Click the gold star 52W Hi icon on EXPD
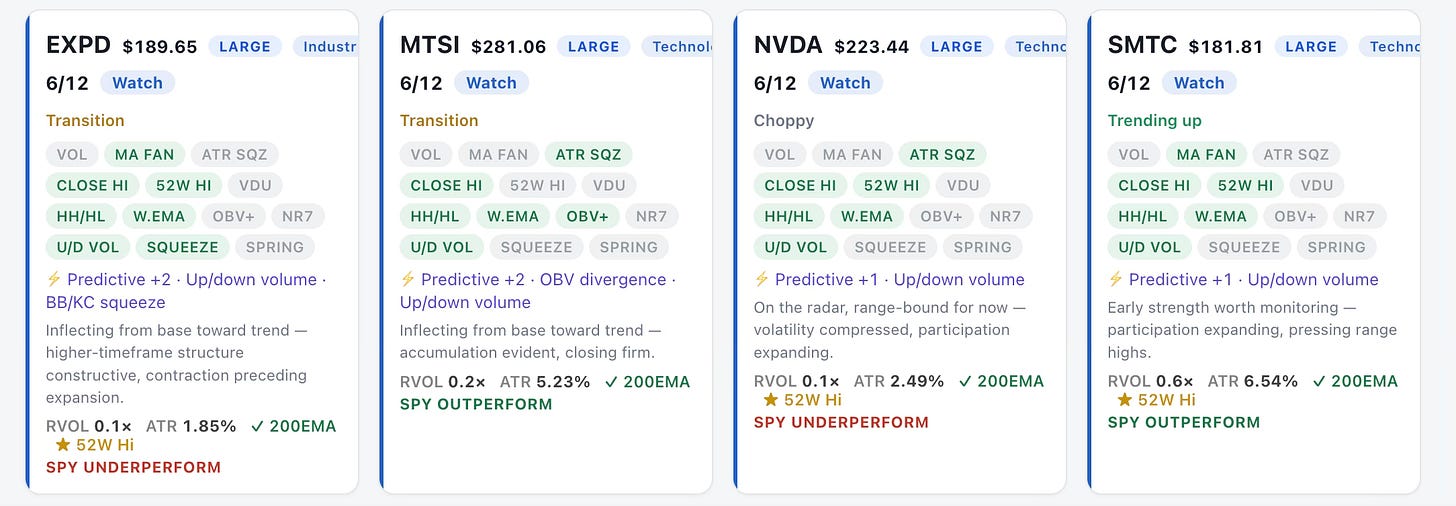 click(x=63, y=444)
